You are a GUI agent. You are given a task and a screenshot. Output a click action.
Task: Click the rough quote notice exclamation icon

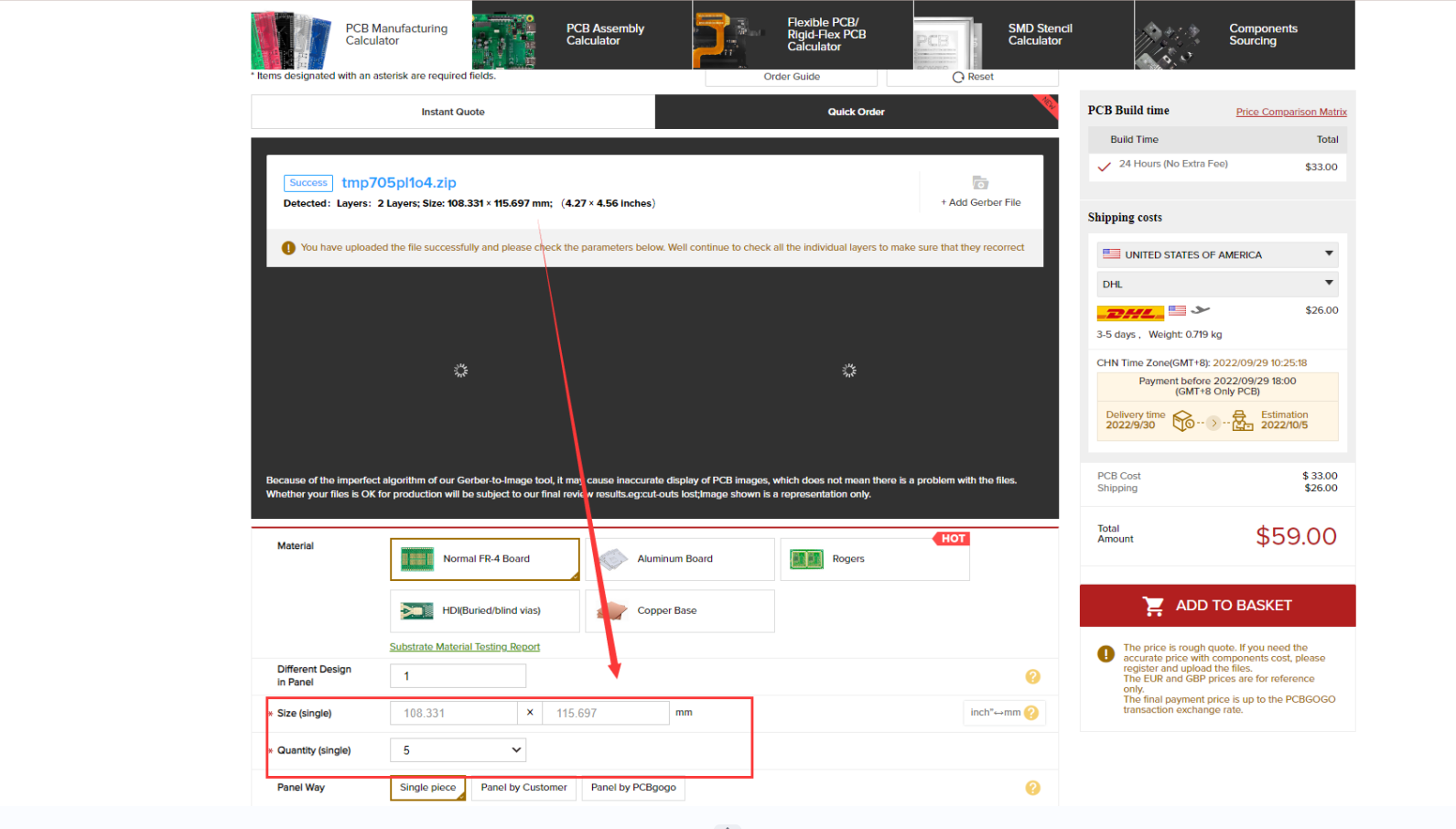(1105, 654)
